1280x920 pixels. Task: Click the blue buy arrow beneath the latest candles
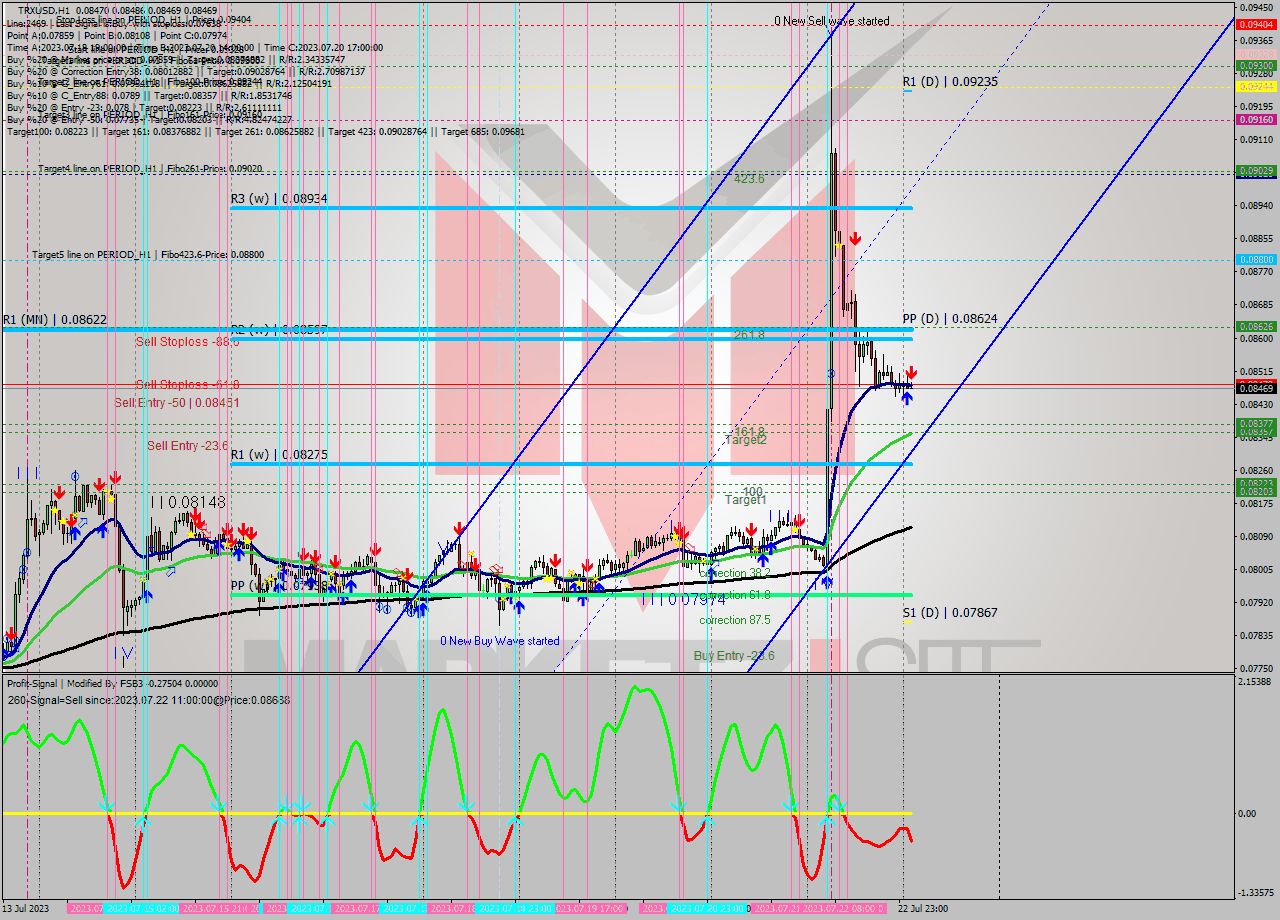[x=906, y=397]
